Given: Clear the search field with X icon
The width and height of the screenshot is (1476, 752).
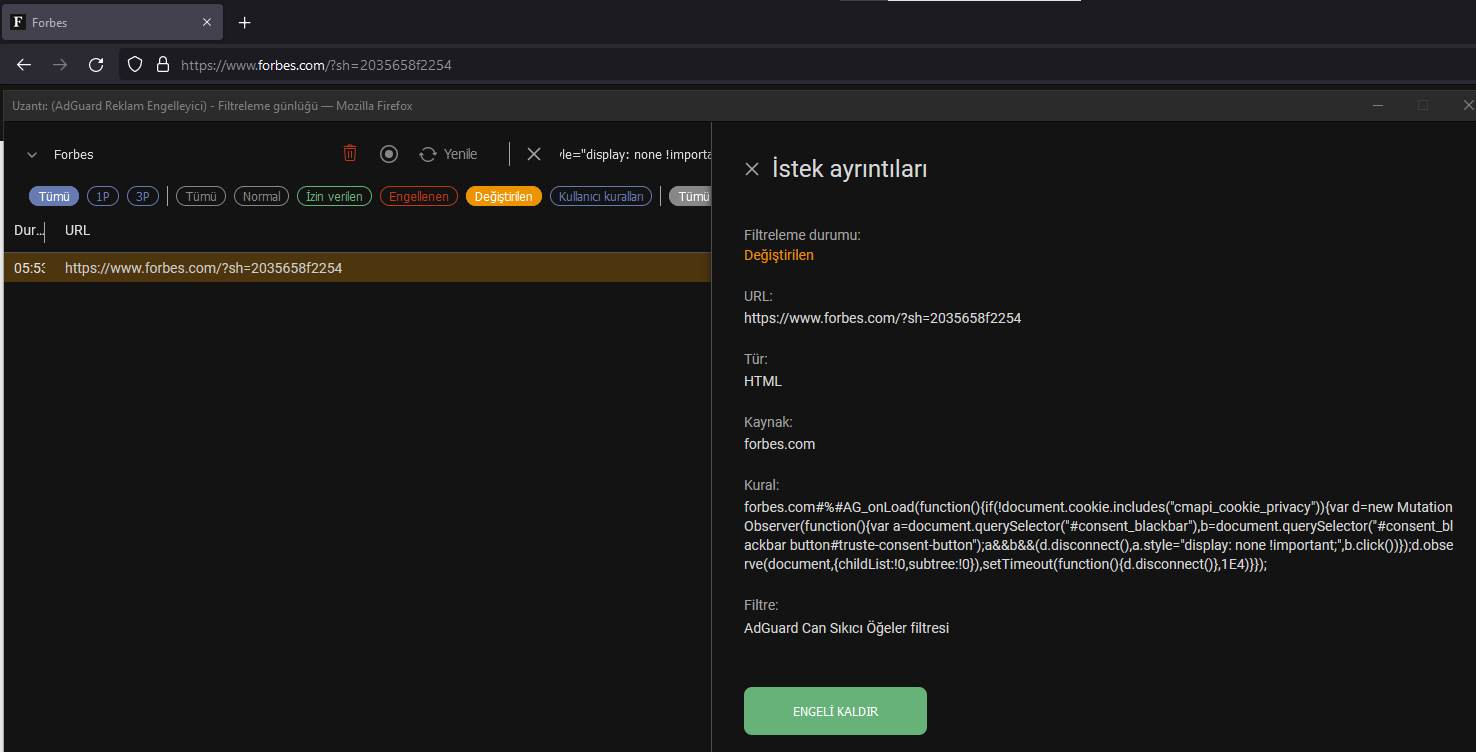Looking at the screenshot, I should point(533,153).
